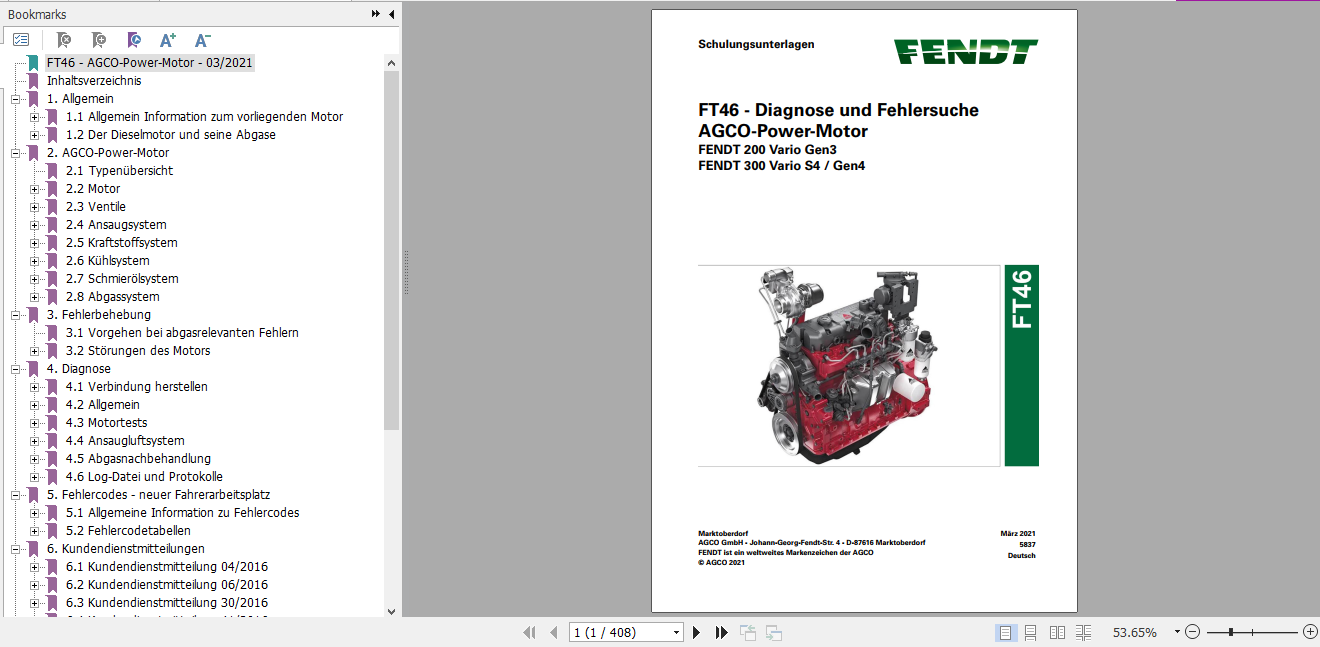Viewport: 1320px width, 647px height.
Task: Open the page number dropdown
Action: pos(676,632)
